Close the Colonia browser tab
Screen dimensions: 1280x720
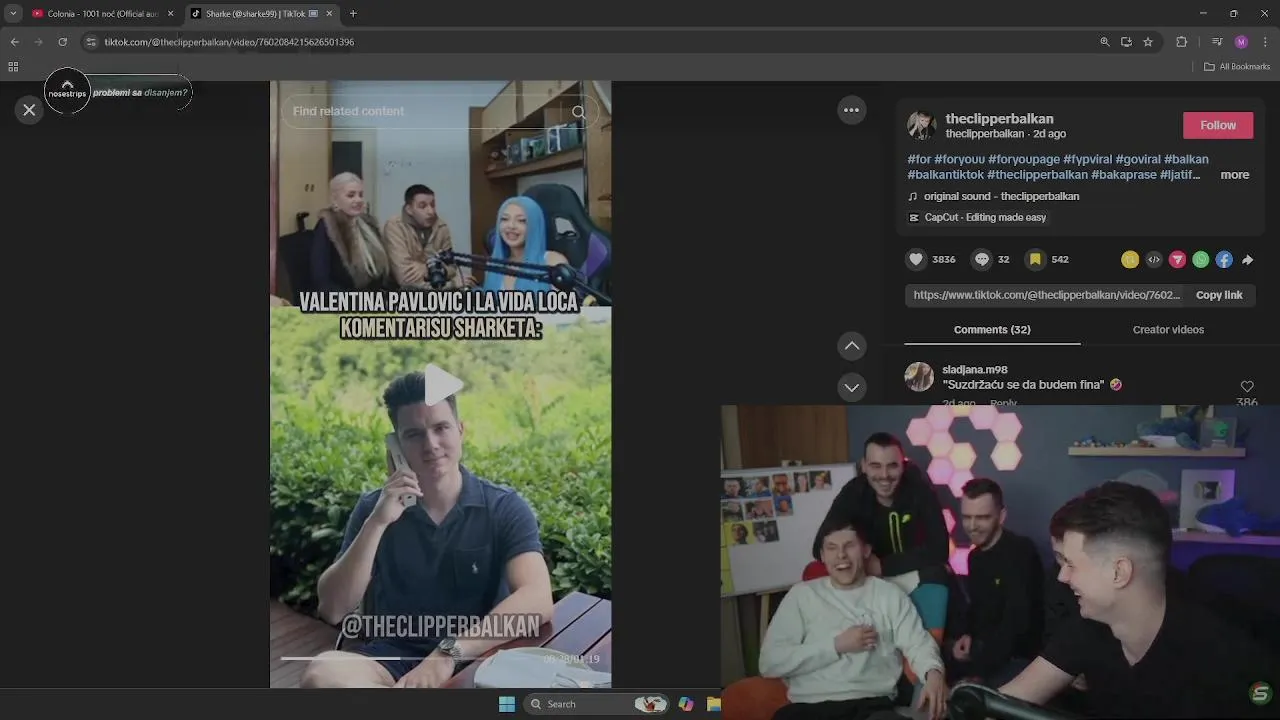pyautogui.click(x=170, y=14)
